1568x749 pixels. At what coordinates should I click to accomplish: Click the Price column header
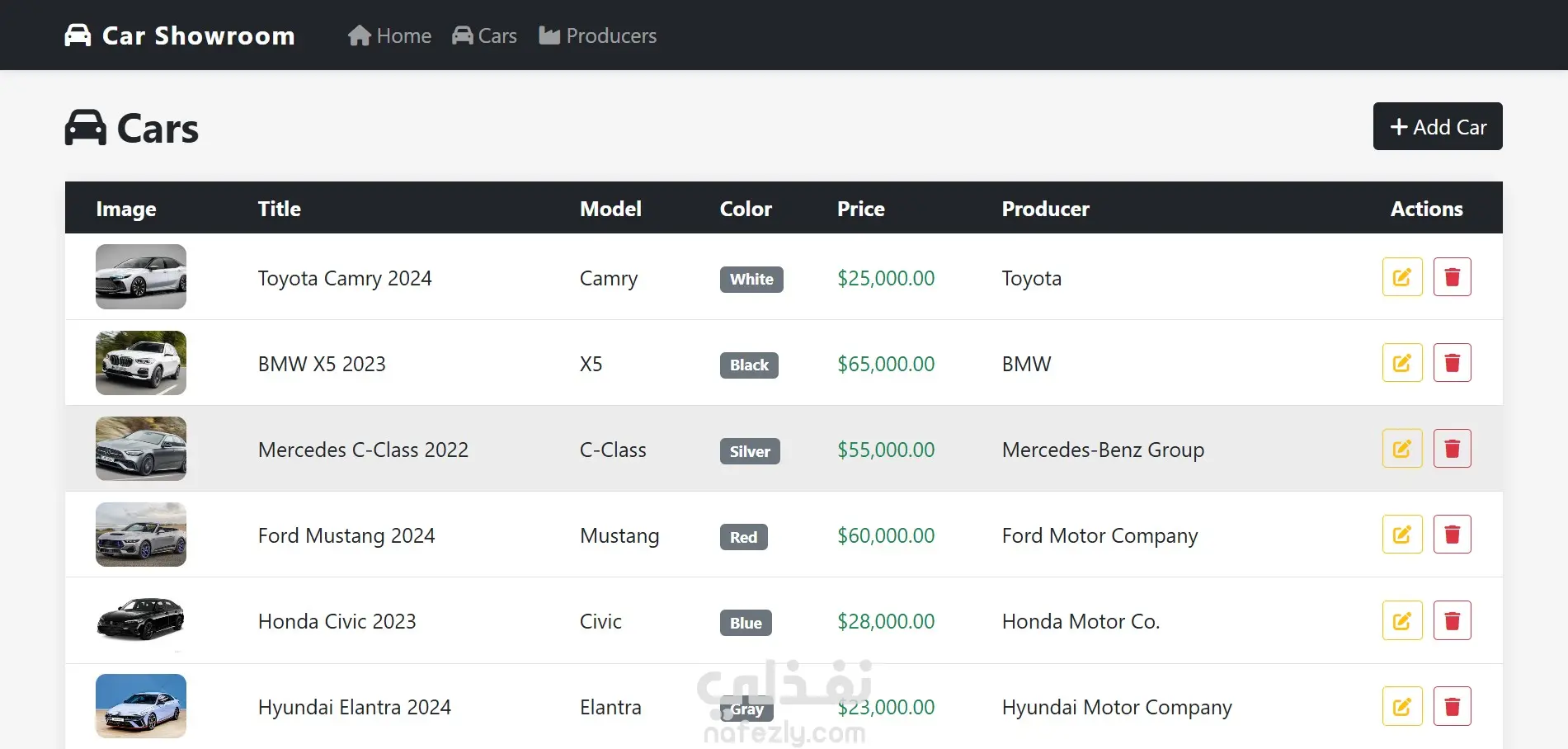861,209
